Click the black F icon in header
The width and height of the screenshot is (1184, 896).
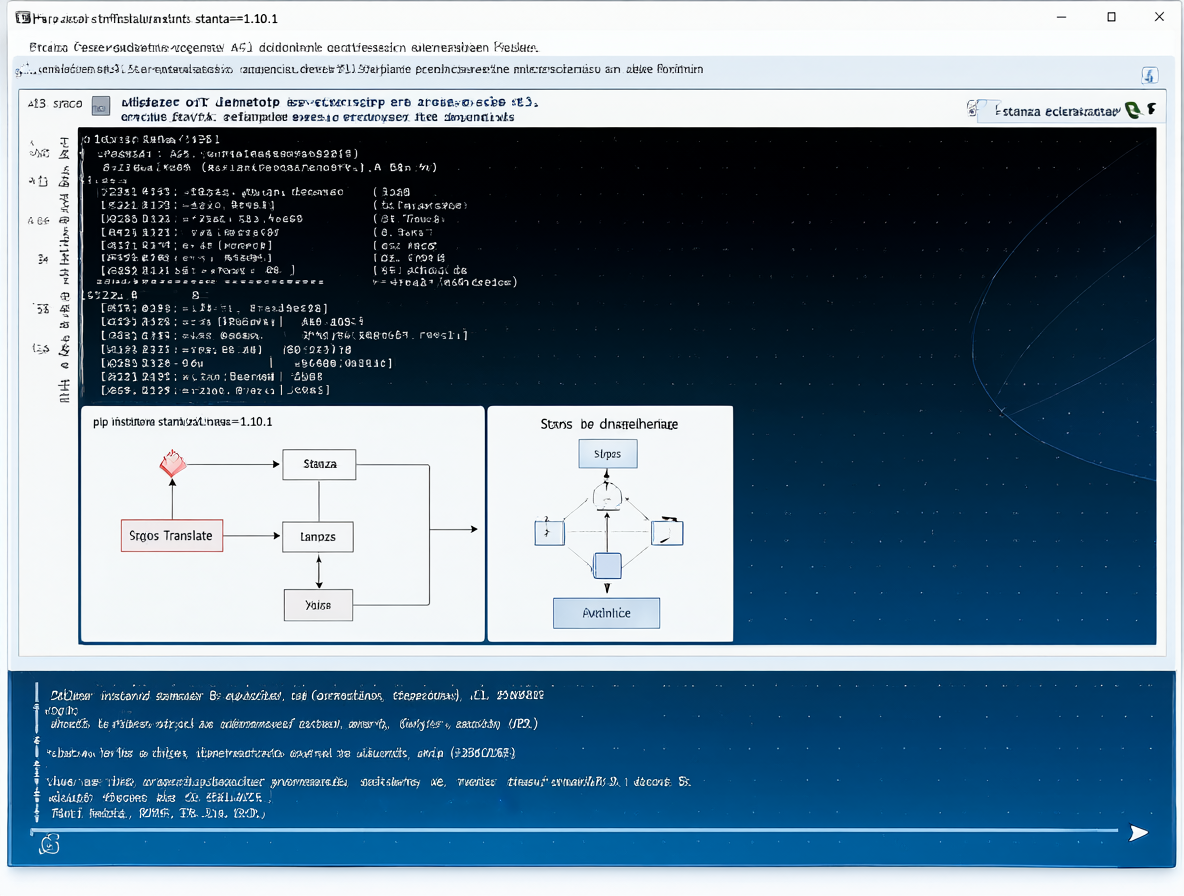(x=1152, y=109)
